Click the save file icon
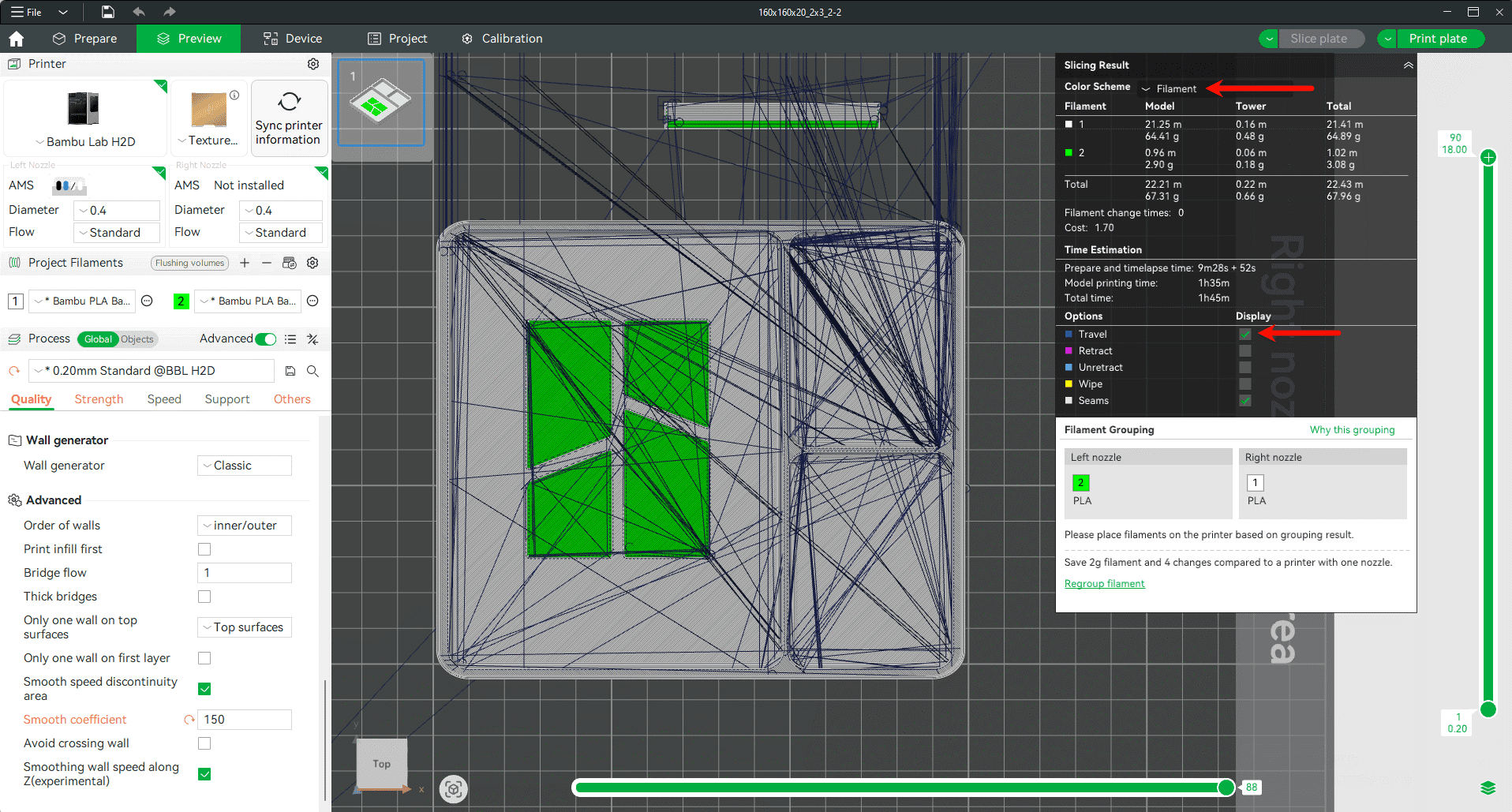The width and height of the screenshot is (1512, 812). [x=108, y=12]
